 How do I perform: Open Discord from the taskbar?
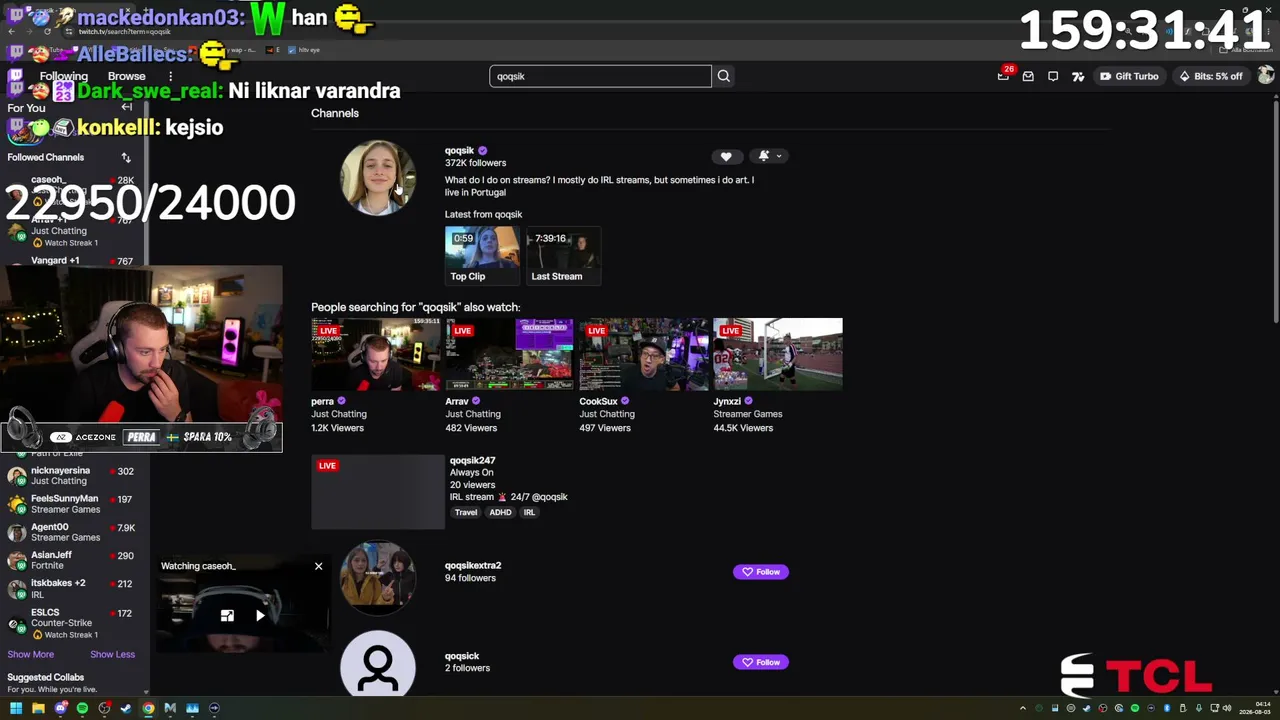pyautogui.click(x=60, y=709)
